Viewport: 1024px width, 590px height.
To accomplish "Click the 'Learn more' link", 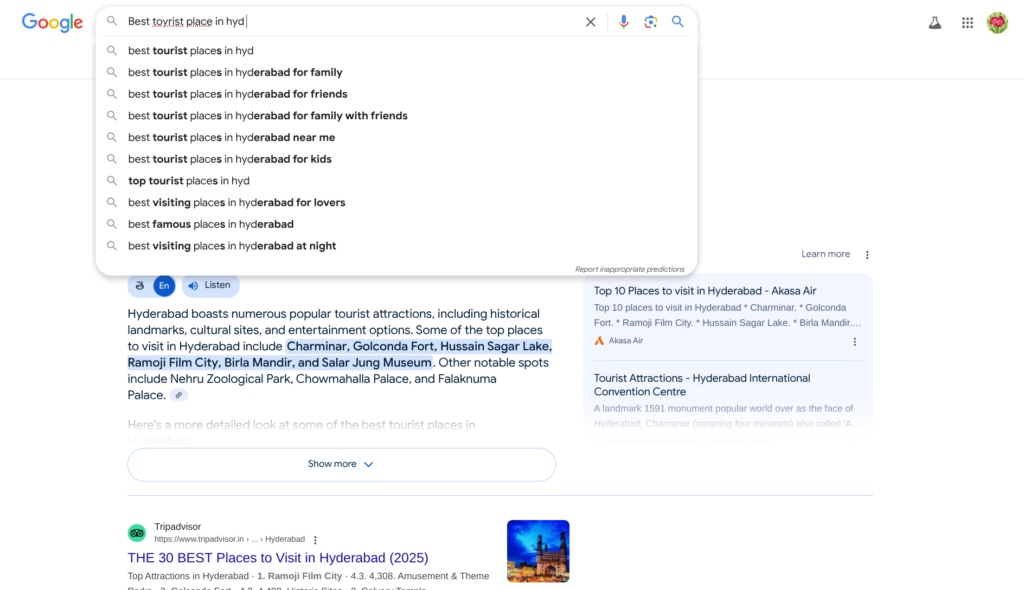I will tap(825, 254).
